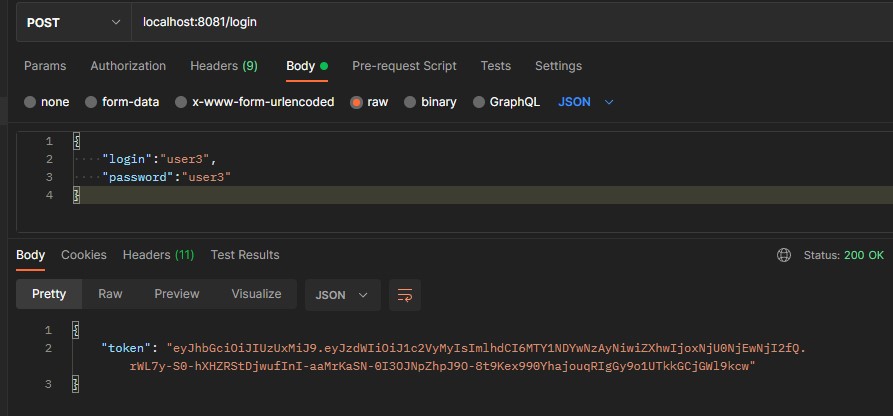The height and width of the screenshot is (416, 893).
Task: Switch to the Preview response view
Action: coord(177,294)
